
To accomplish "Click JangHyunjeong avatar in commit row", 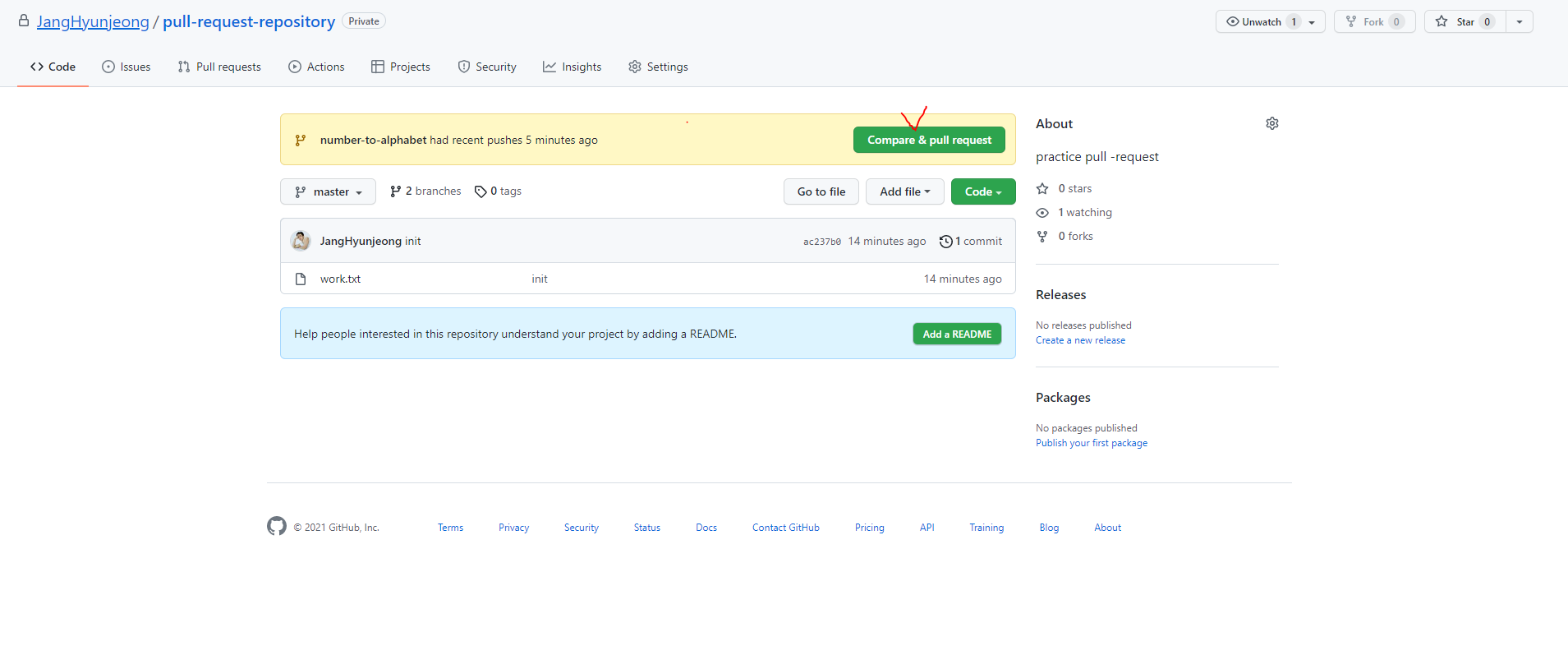I will [x=301, y=241].
